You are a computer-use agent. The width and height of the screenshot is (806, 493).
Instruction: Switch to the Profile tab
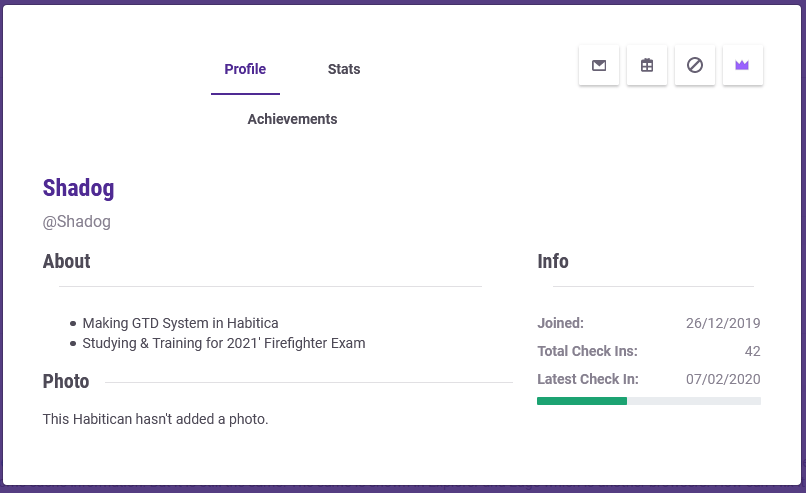[245, 69]
